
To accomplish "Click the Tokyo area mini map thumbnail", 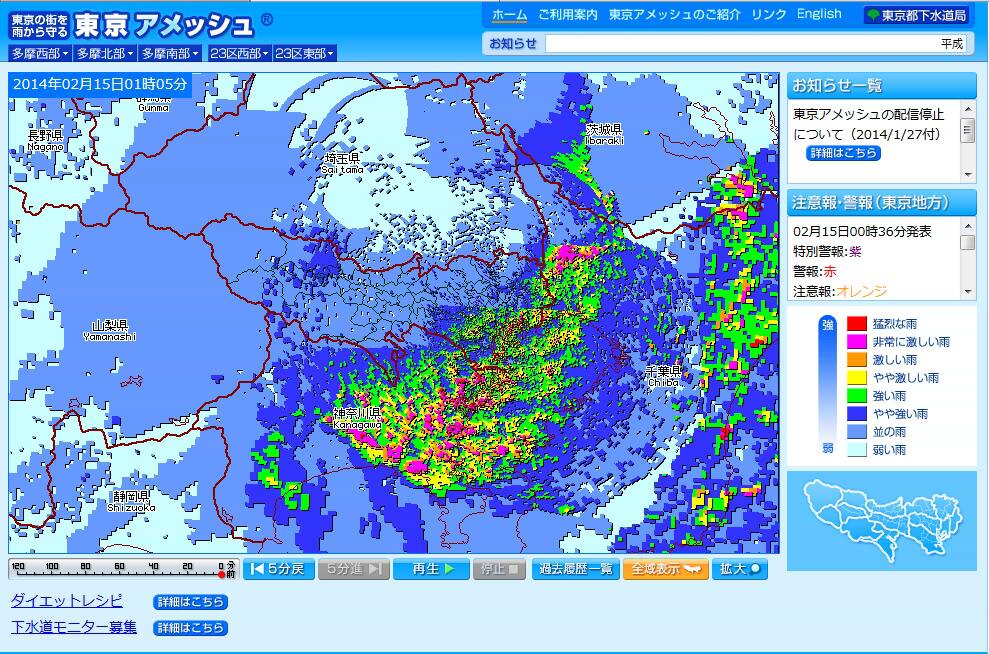I will click(x=882, y=521).
